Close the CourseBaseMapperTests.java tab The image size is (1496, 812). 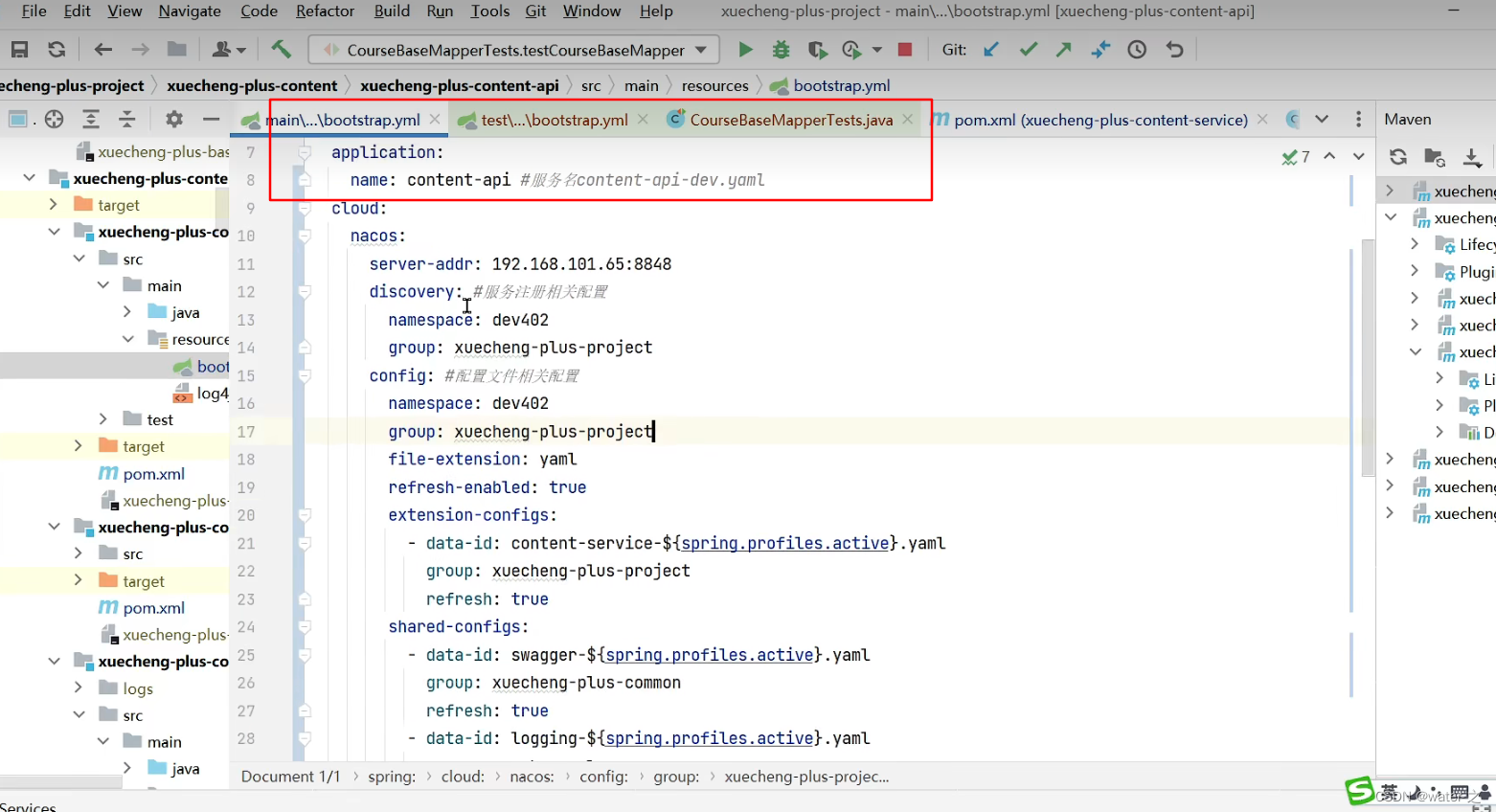pos(907,120)
